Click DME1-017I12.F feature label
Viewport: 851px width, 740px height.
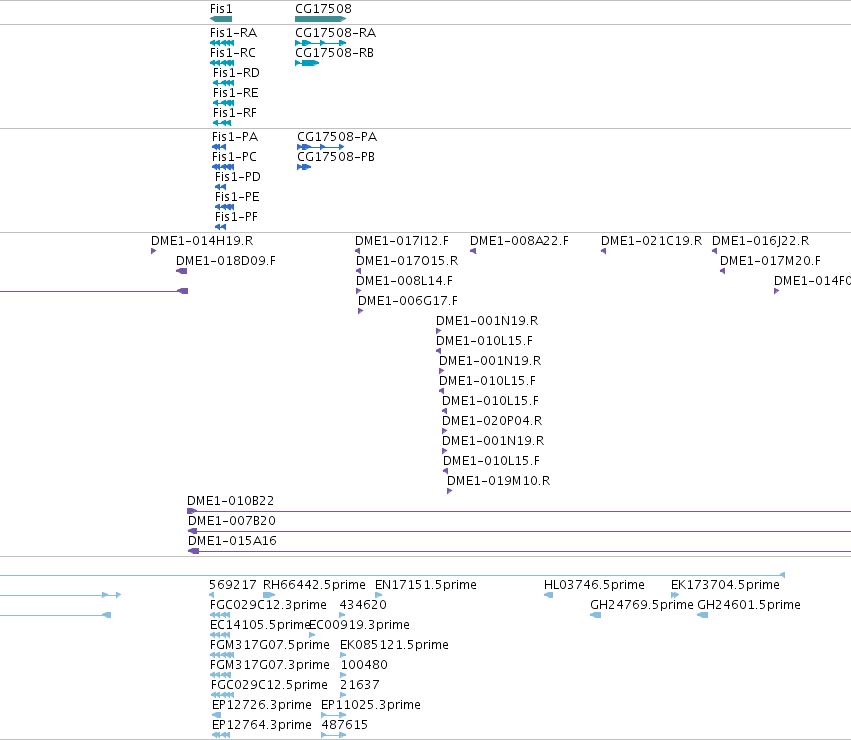402,241
